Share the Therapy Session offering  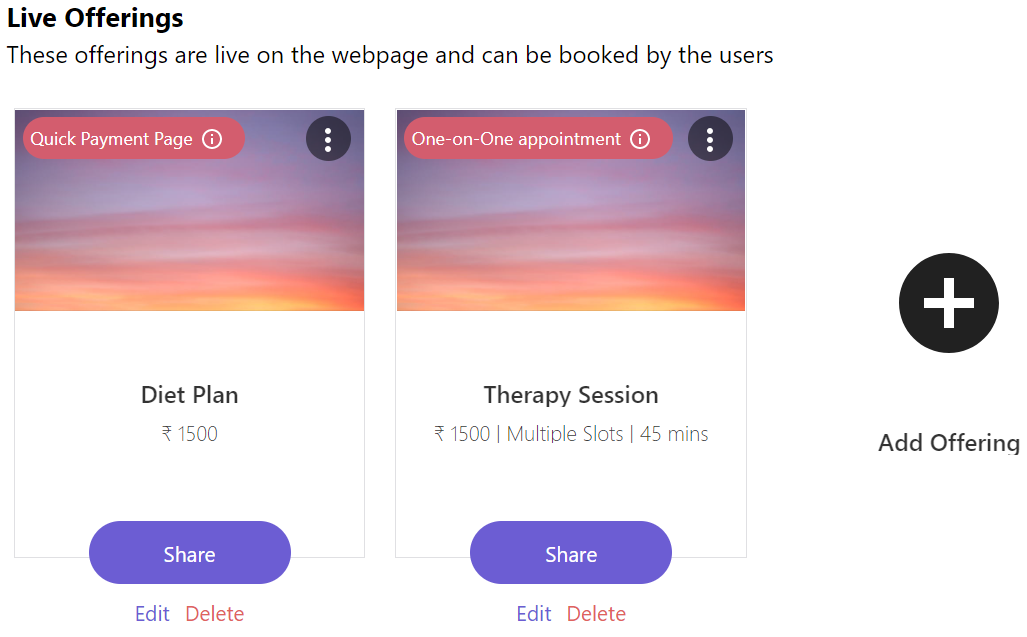(571, 553)
